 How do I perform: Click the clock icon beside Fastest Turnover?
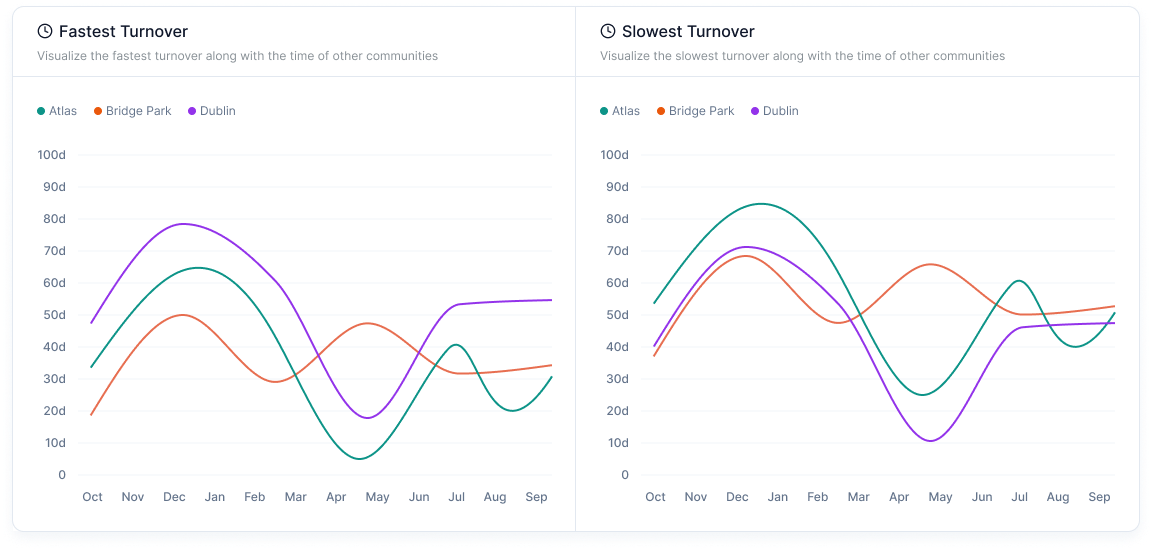(x=45, y=32)
